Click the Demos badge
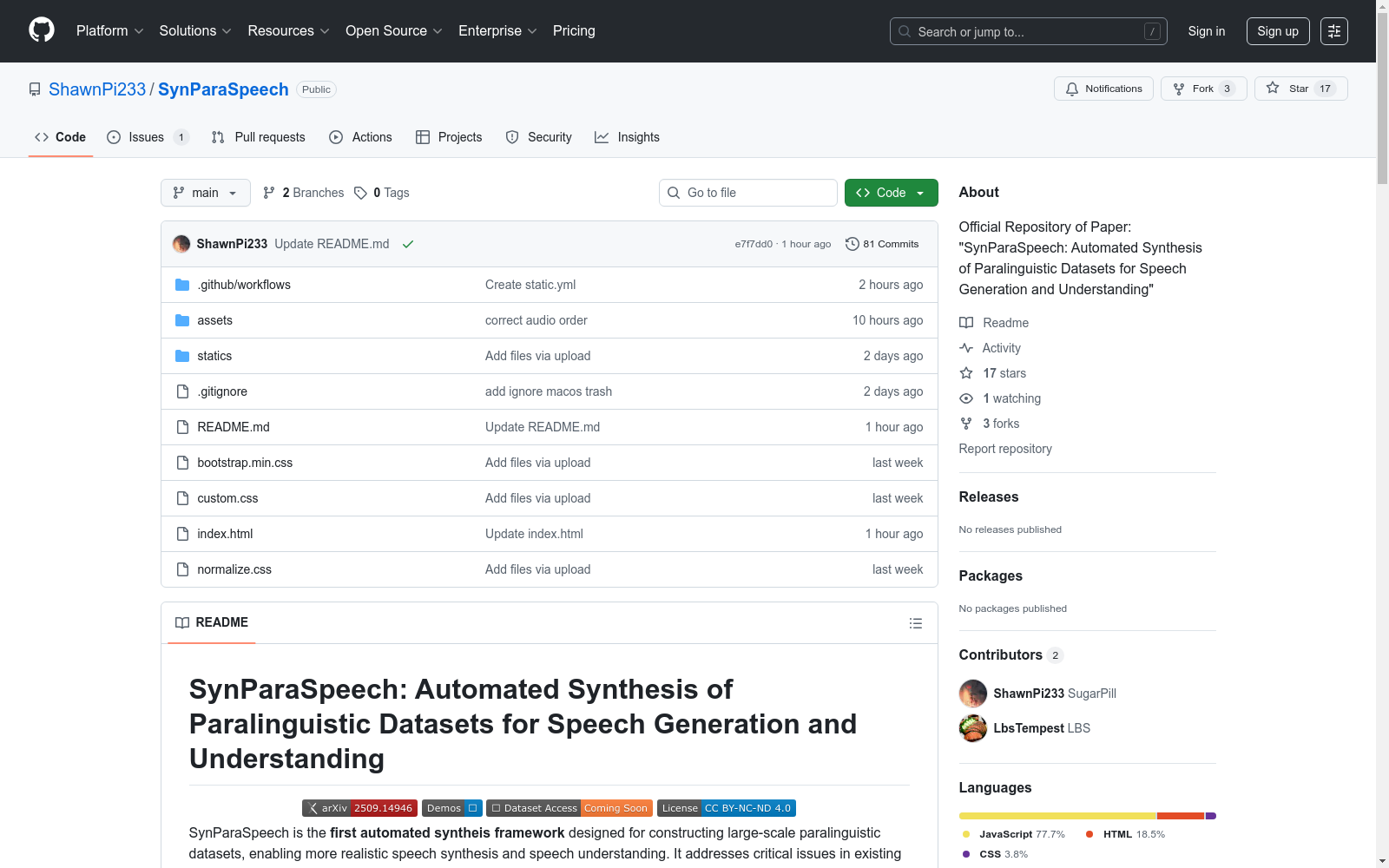 [x=452, y=808]
